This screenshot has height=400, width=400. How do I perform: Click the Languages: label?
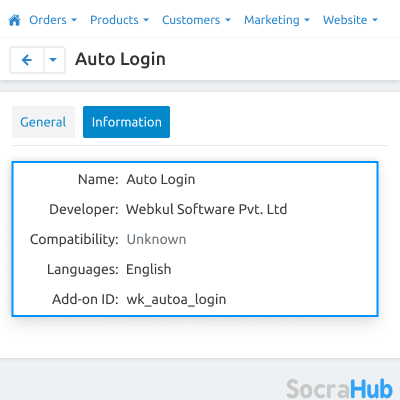[83, 269]
